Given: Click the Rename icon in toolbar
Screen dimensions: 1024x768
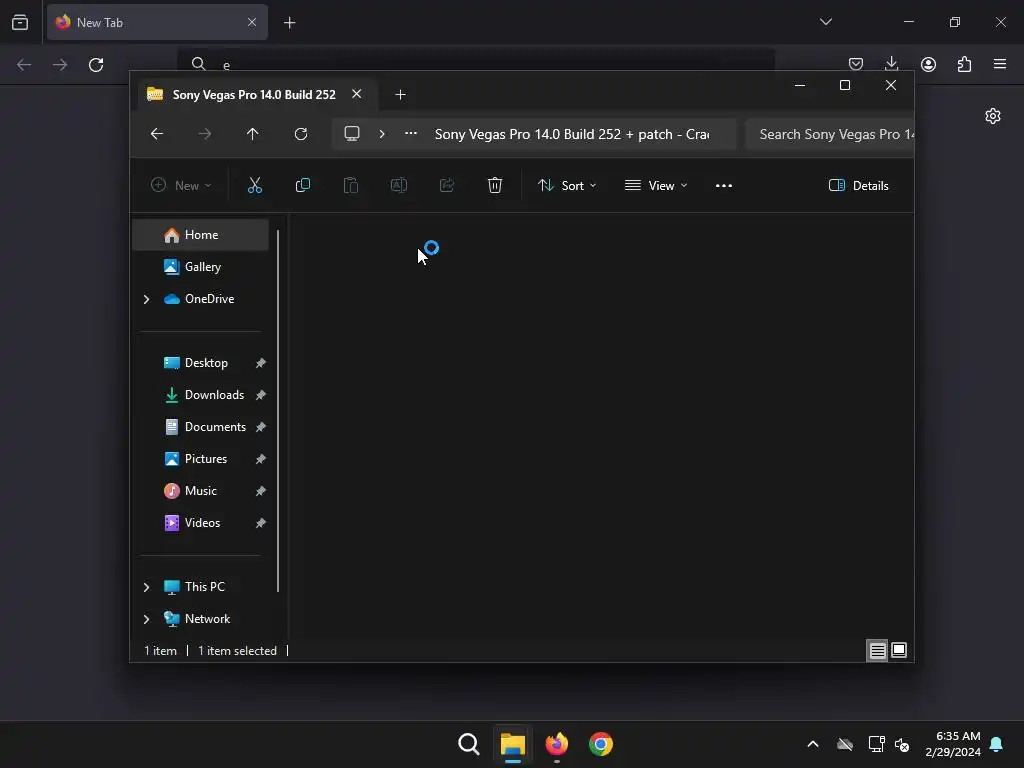Looking at the screenshot, I should (x=398, y=185).
